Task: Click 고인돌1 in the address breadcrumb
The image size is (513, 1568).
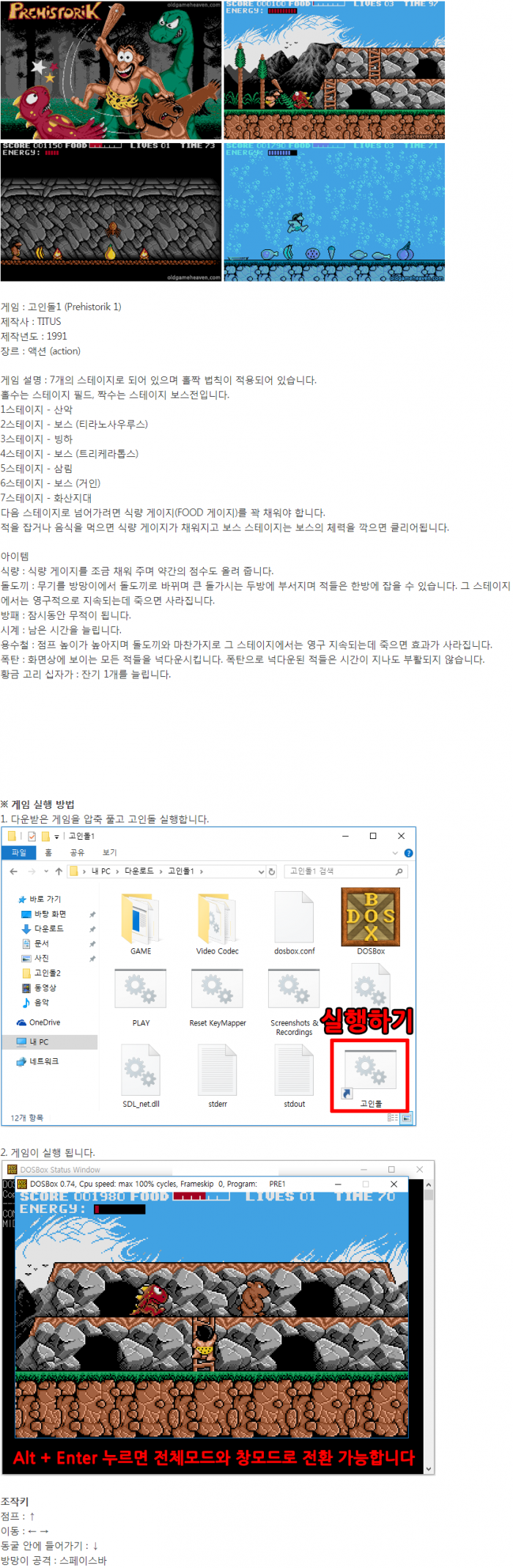Action: tap(181, 871)
